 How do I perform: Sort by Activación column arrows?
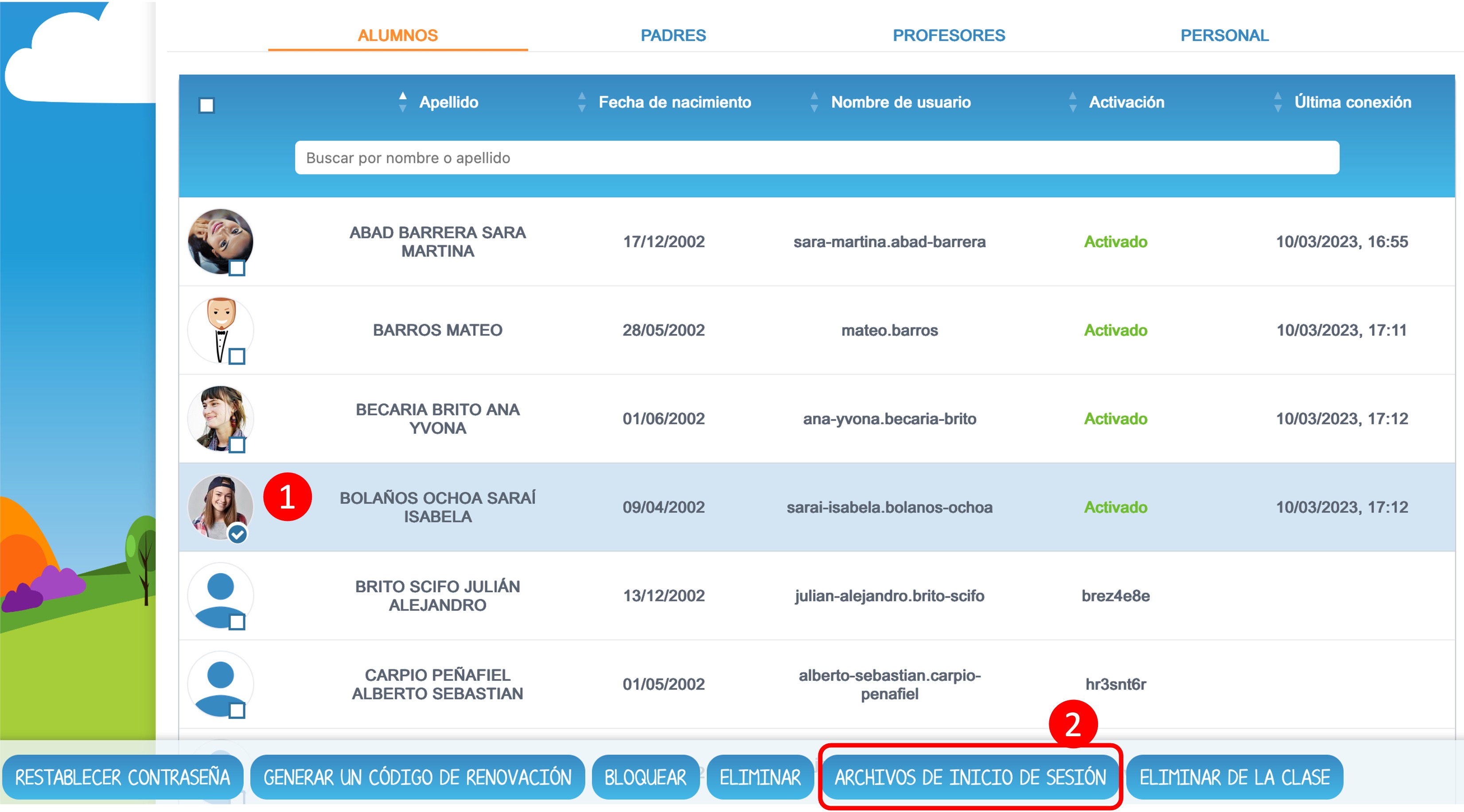(1072, 102)
